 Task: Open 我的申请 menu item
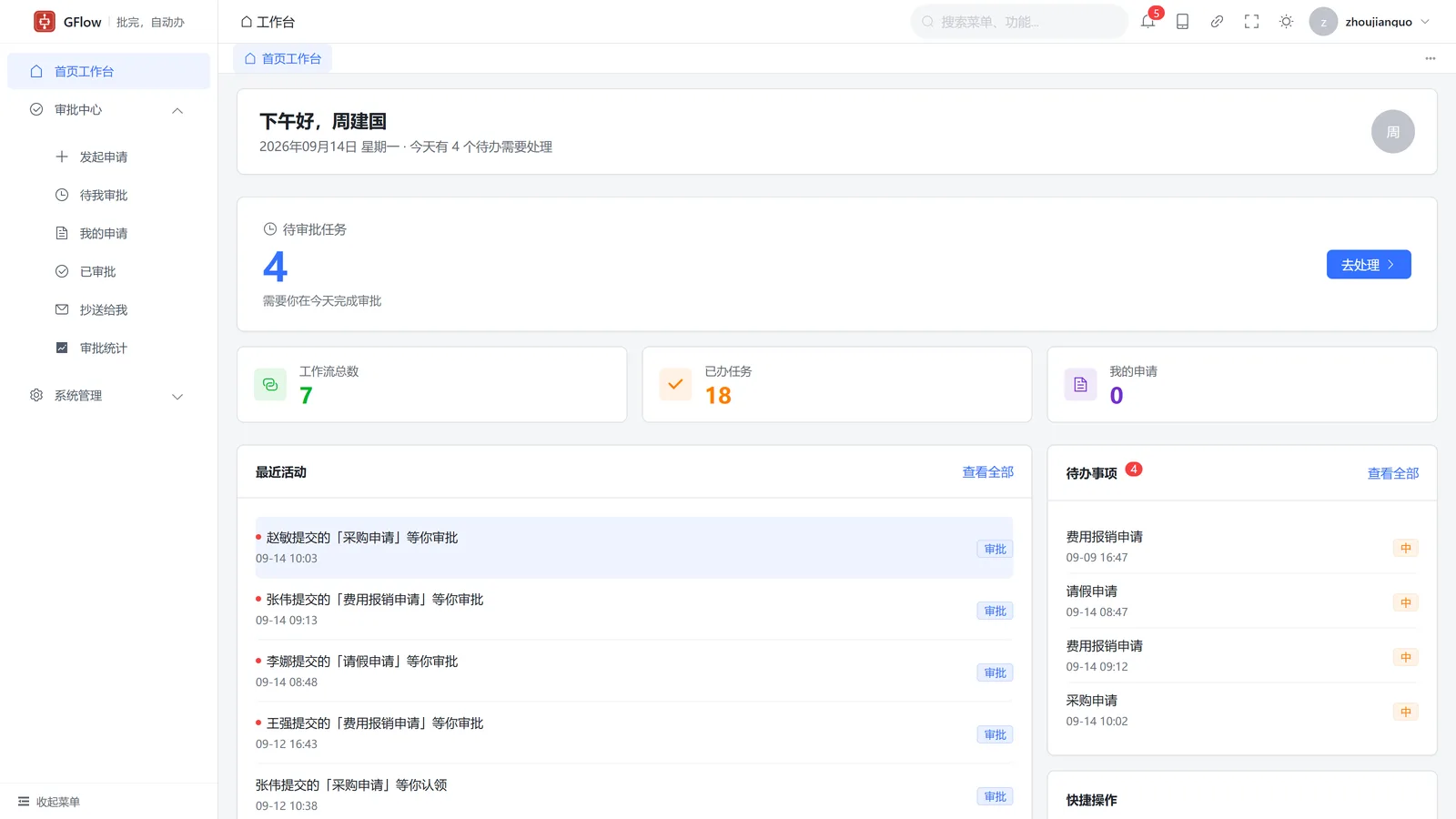108,233
